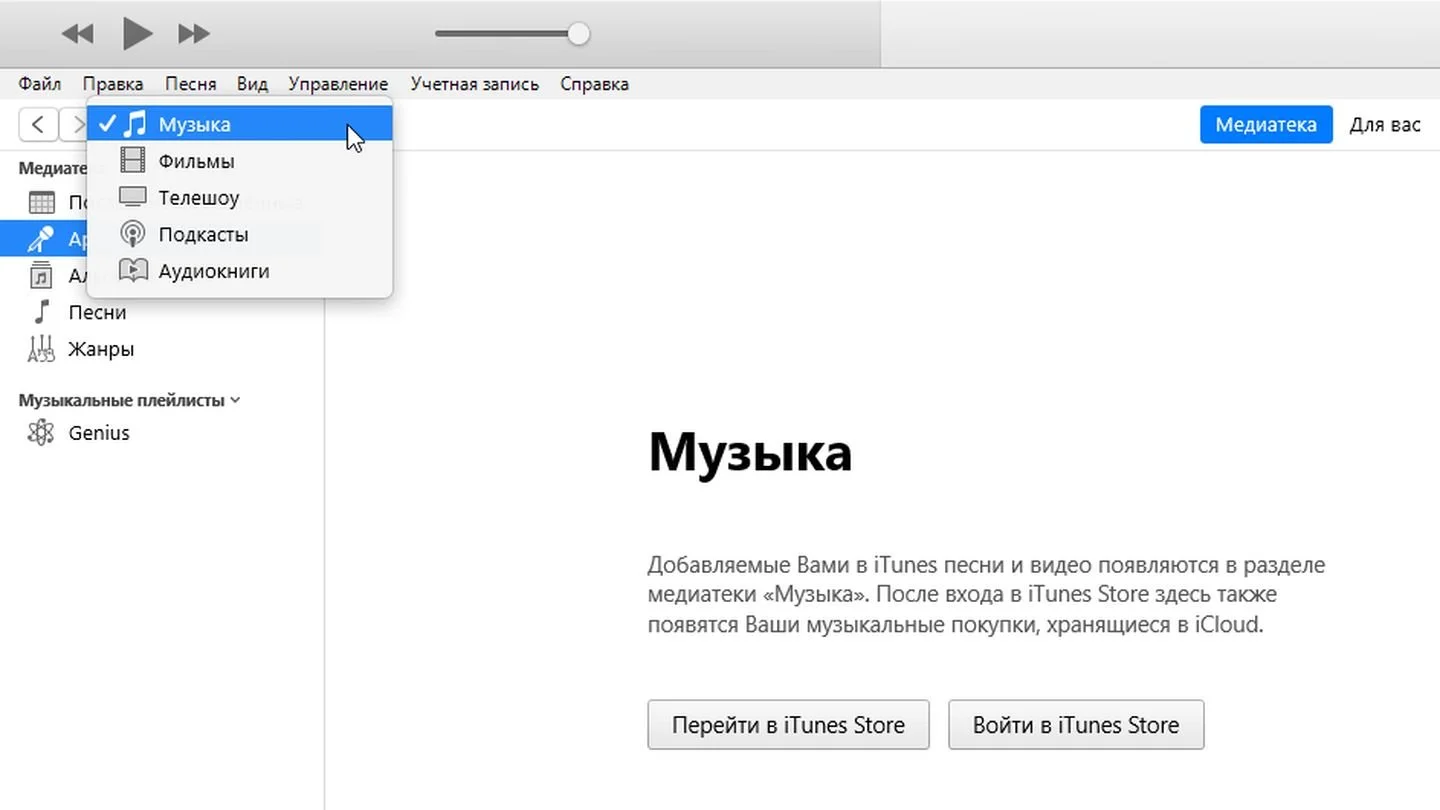Click the book icon beside Аудиокниги
Image resolution: width=1440 pixels, height=810 pixels.
point(133,270)
